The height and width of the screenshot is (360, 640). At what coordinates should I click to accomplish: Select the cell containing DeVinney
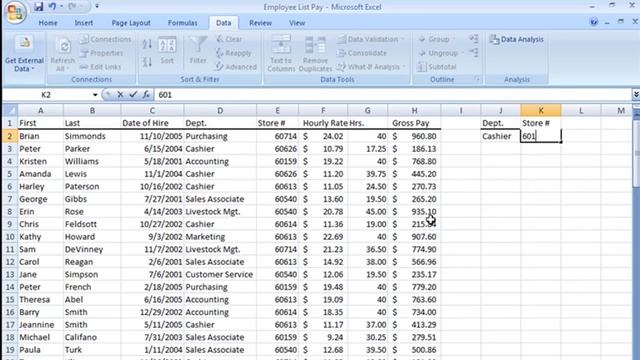click(92, 249)
